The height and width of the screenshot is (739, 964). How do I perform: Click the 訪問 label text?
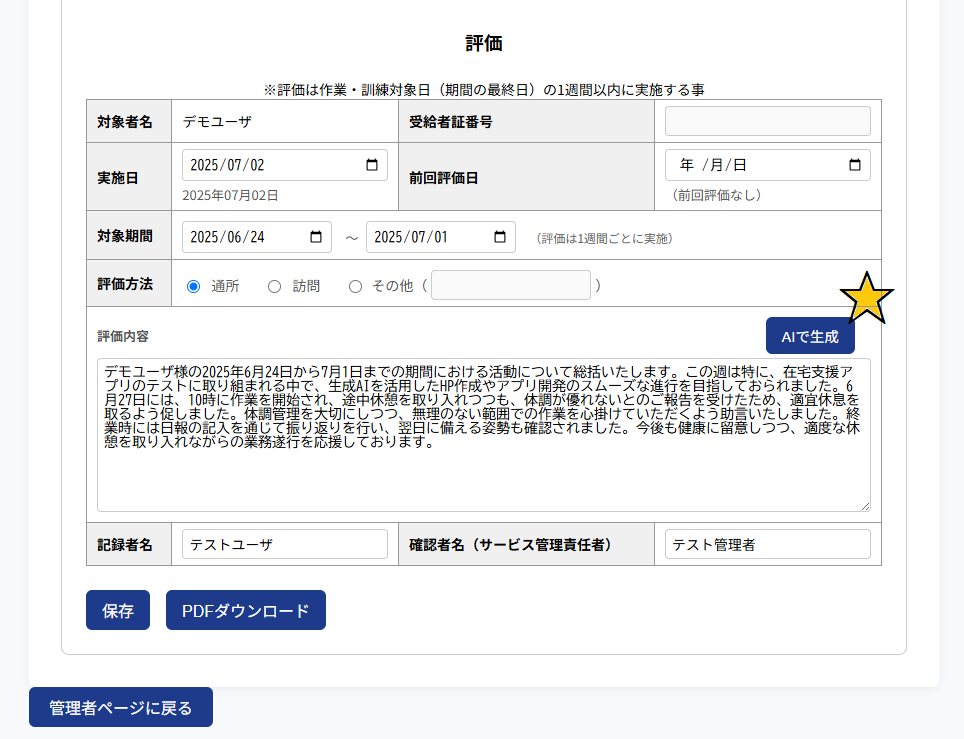tap(306, 287)
